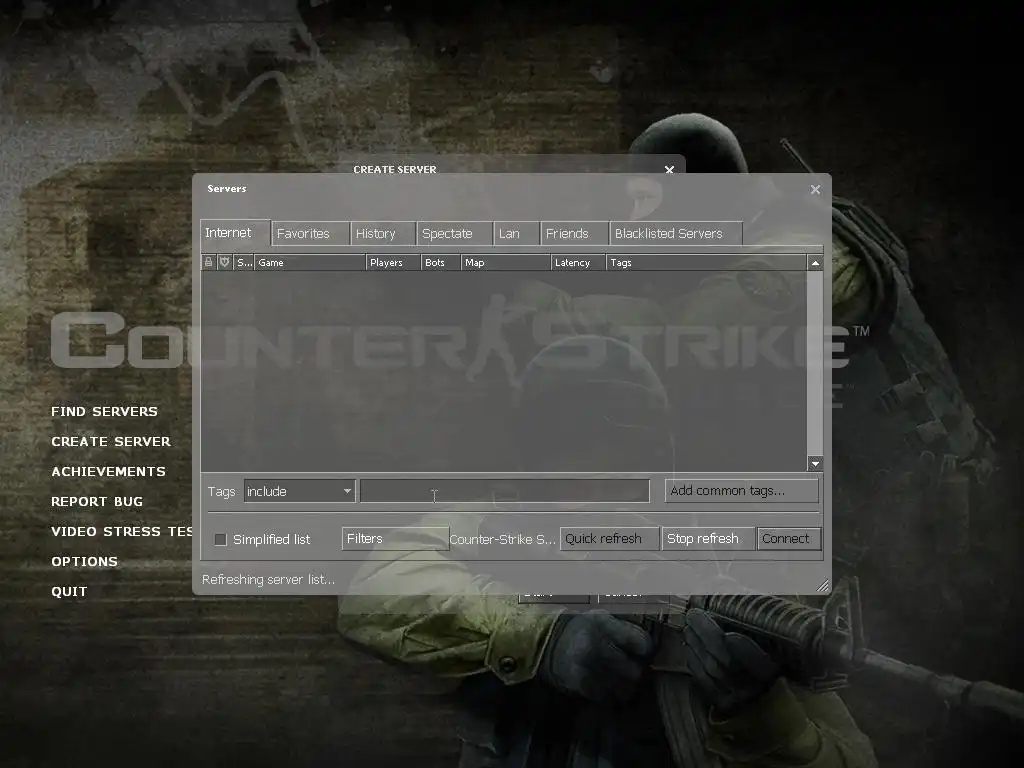Click the Stop refresh button

pos(708,539)
